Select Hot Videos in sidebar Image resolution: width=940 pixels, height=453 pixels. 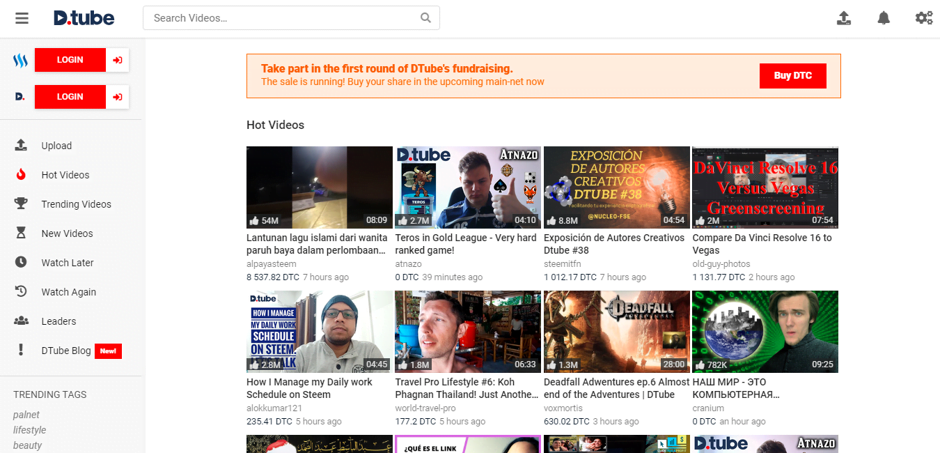point(65,175)
